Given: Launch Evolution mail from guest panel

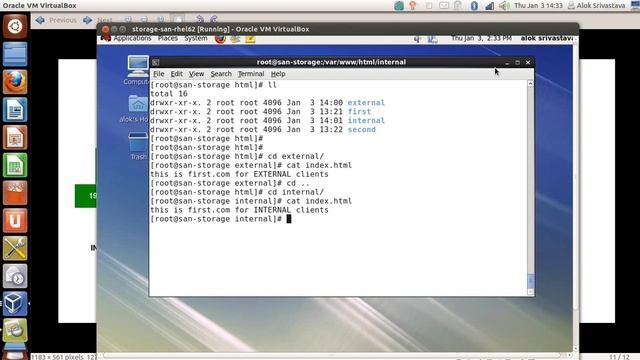Looking at the screenshot, I should (235, 39).
